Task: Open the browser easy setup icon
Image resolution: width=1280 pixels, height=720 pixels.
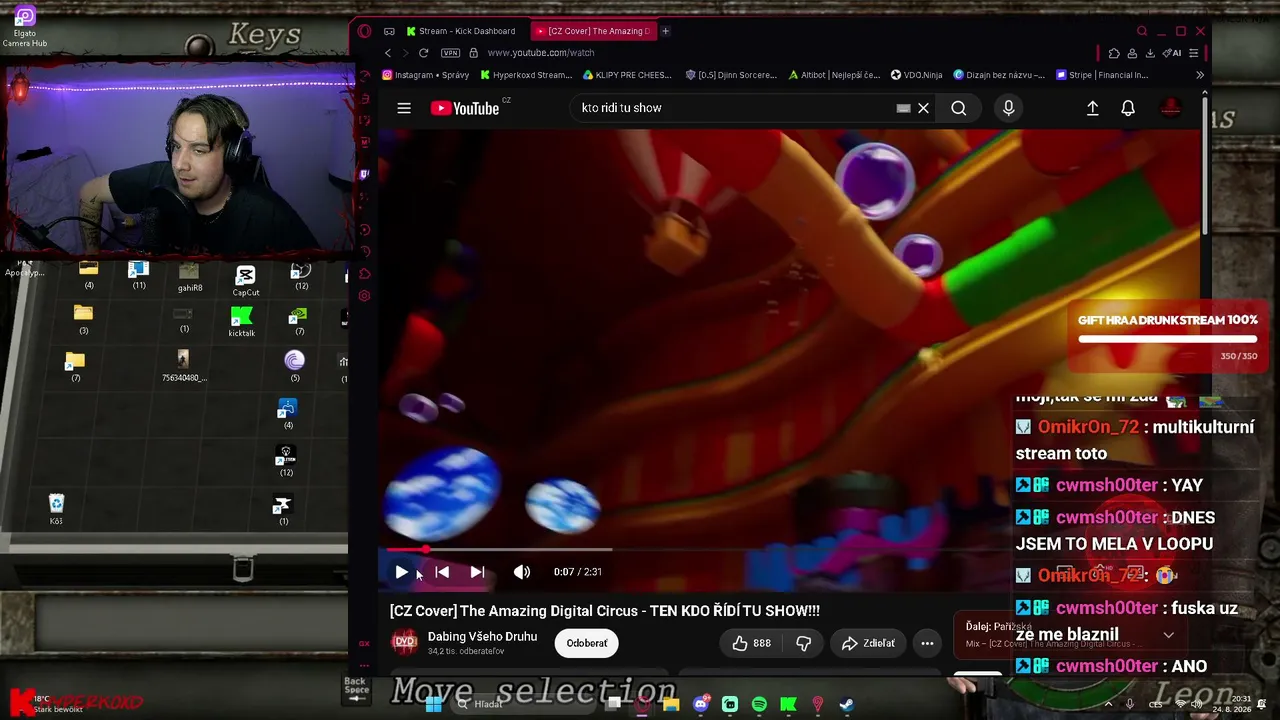Action: (1193, 53)
